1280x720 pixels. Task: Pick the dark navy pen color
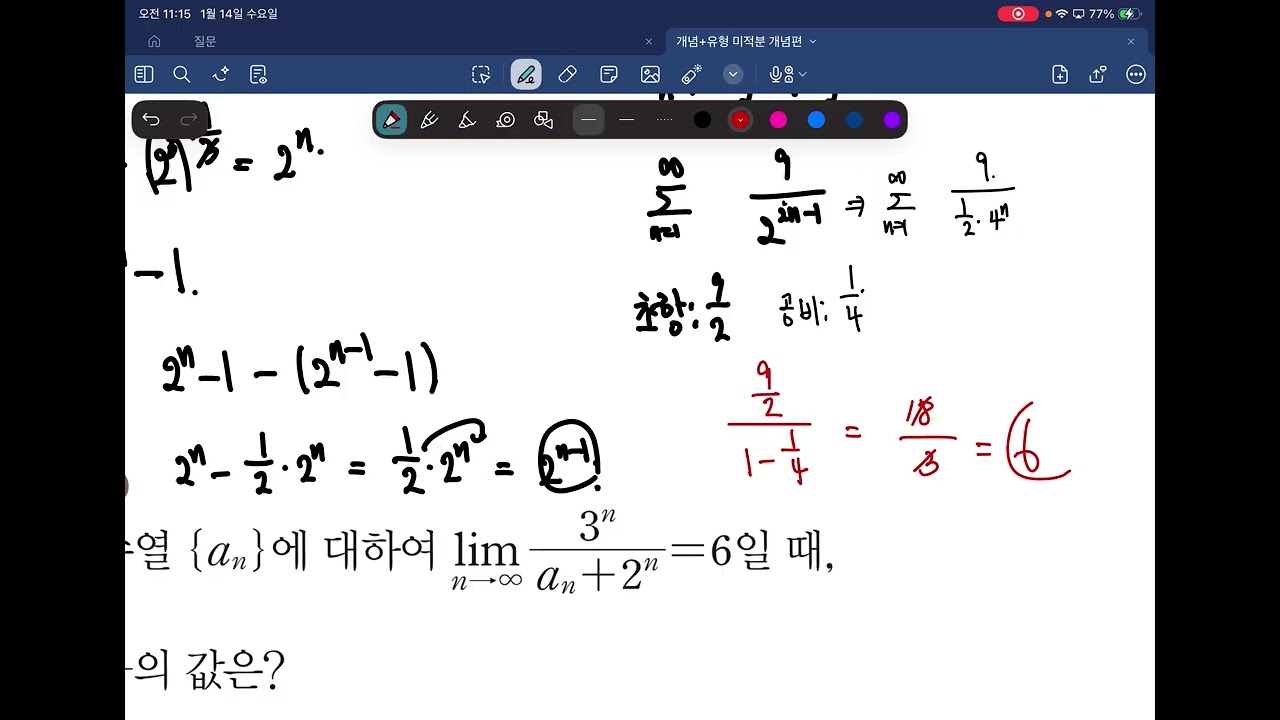pyautogui.click(x=854, y=120)
